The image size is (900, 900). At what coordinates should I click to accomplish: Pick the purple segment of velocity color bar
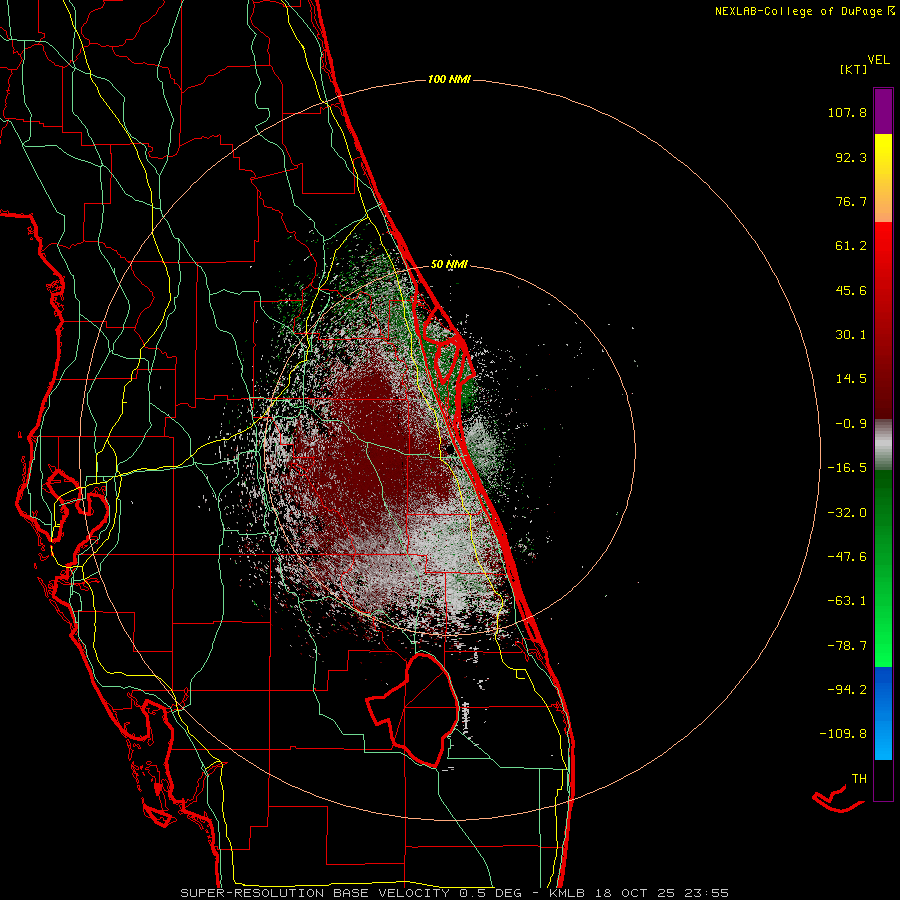[x=883, y=111]
